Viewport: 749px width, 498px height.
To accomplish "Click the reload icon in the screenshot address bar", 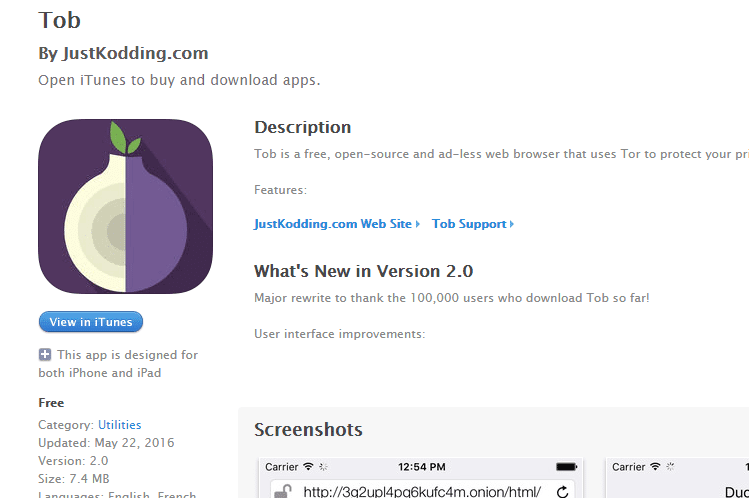I will click(x=562, y=492).
